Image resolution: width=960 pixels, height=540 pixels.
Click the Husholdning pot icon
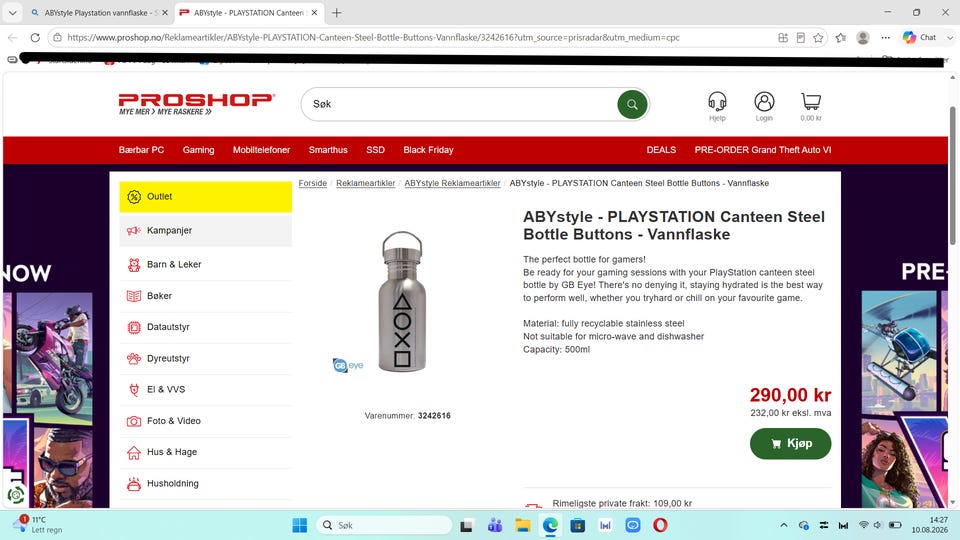[133, 484]
